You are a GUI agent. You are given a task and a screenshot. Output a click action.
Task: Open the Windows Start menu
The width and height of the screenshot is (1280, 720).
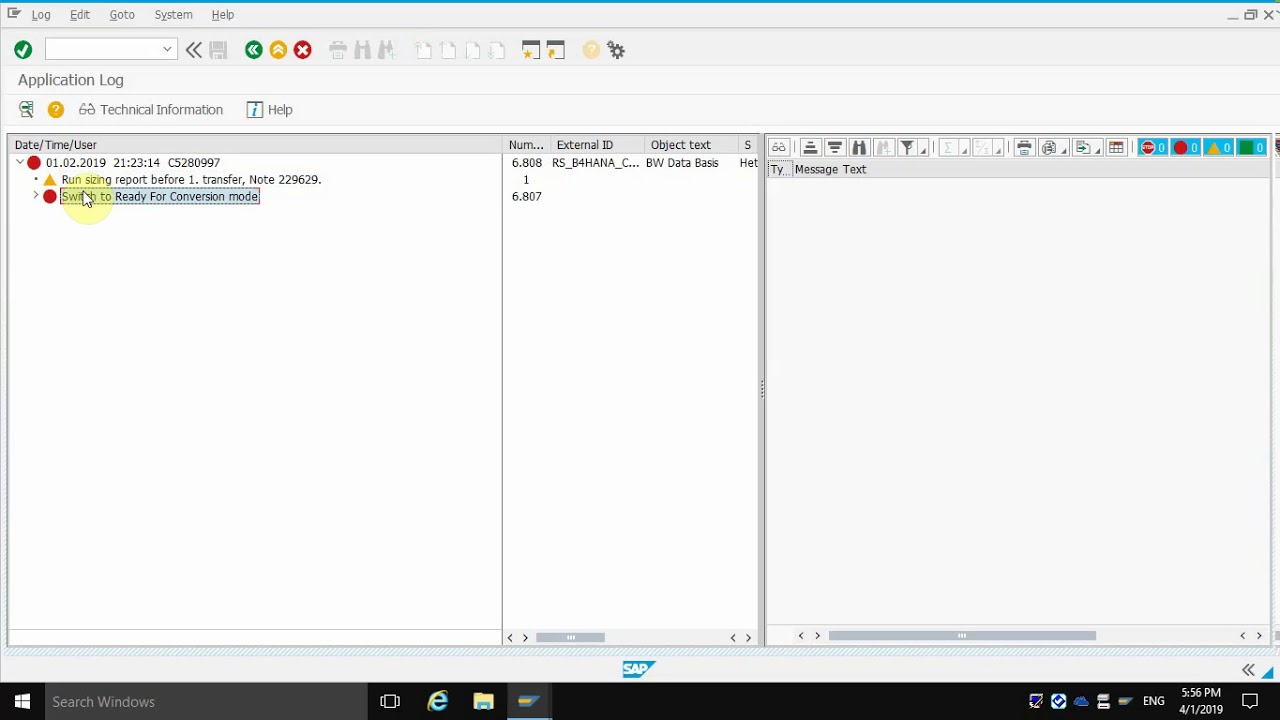(x=22, y=701)
